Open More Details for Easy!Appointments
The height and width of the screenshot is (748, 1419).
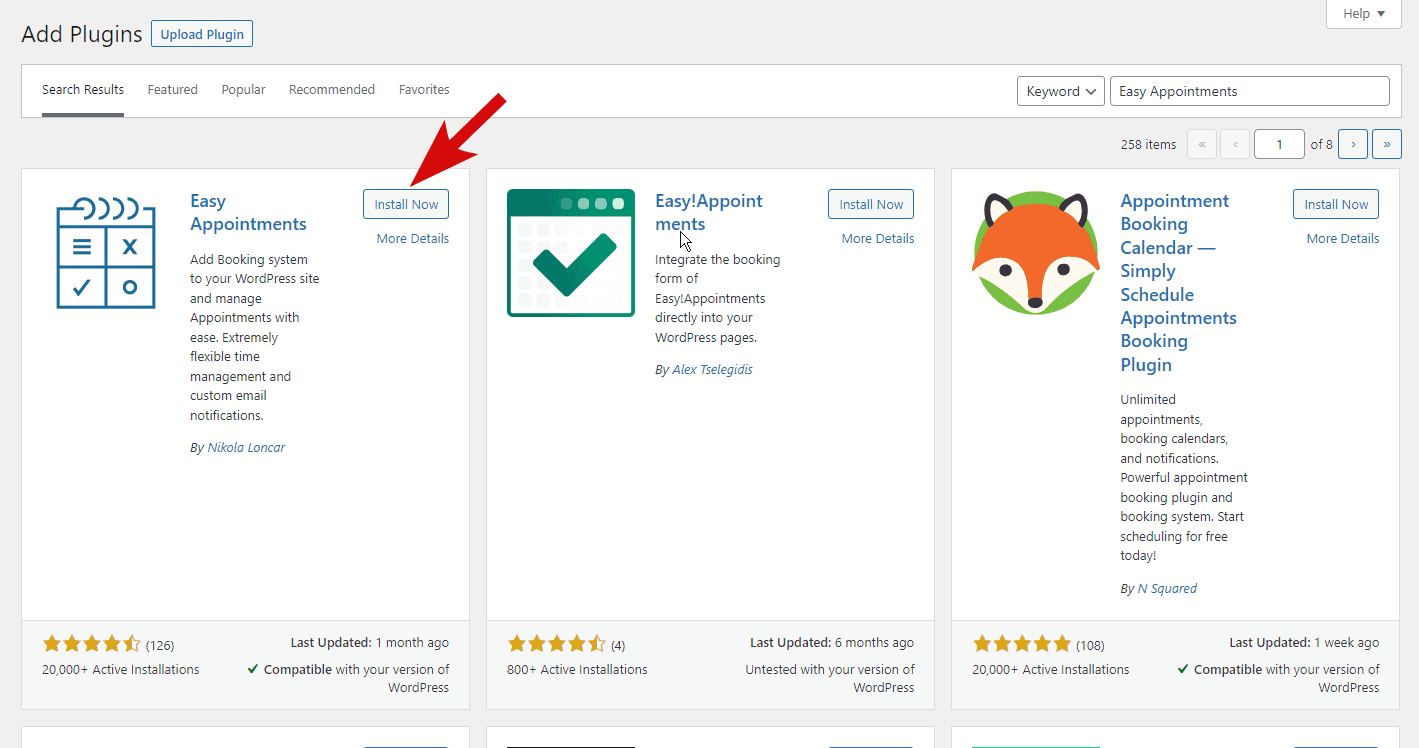point(877,239)
